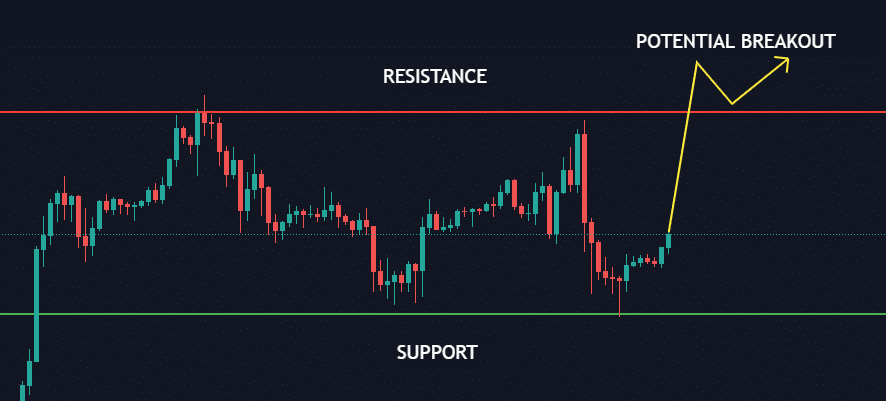This screenshot has width=886, height=401.
Task: Click the yellow path's first peak above resistance
Action: tap(697, 62)
